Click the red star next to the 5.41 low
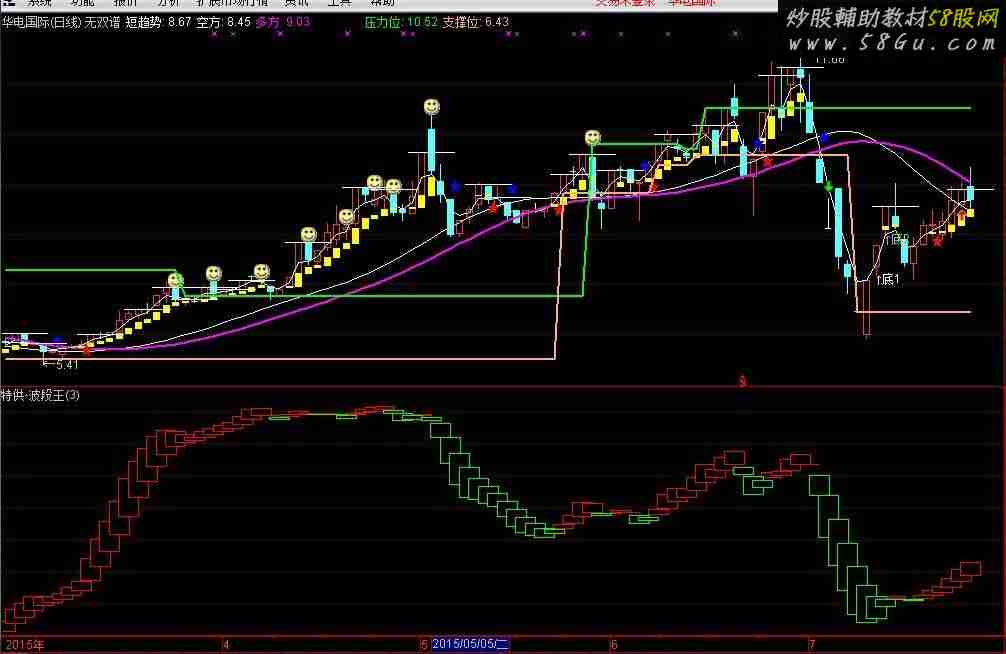Viewport: 1006px width, 654px height. (x=87, y=350)
